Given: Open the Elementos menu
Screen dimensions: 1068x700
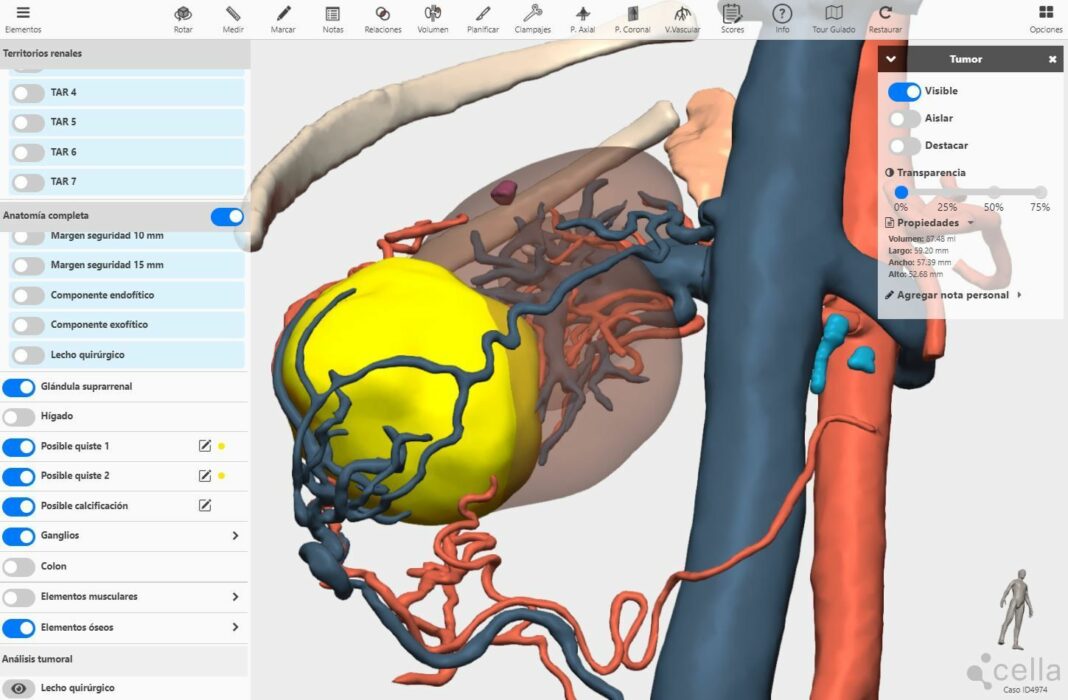Looking at the screenshot, I should [25, 17].
